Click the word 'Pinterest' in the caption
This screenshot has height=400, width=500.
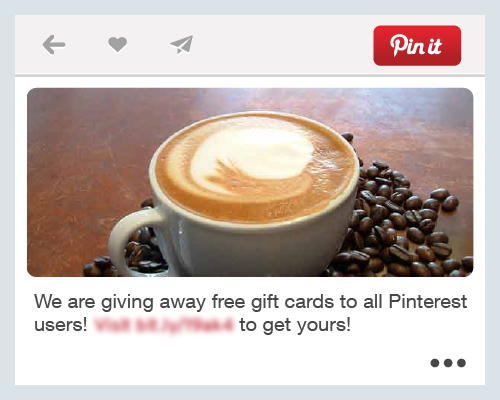428,301
